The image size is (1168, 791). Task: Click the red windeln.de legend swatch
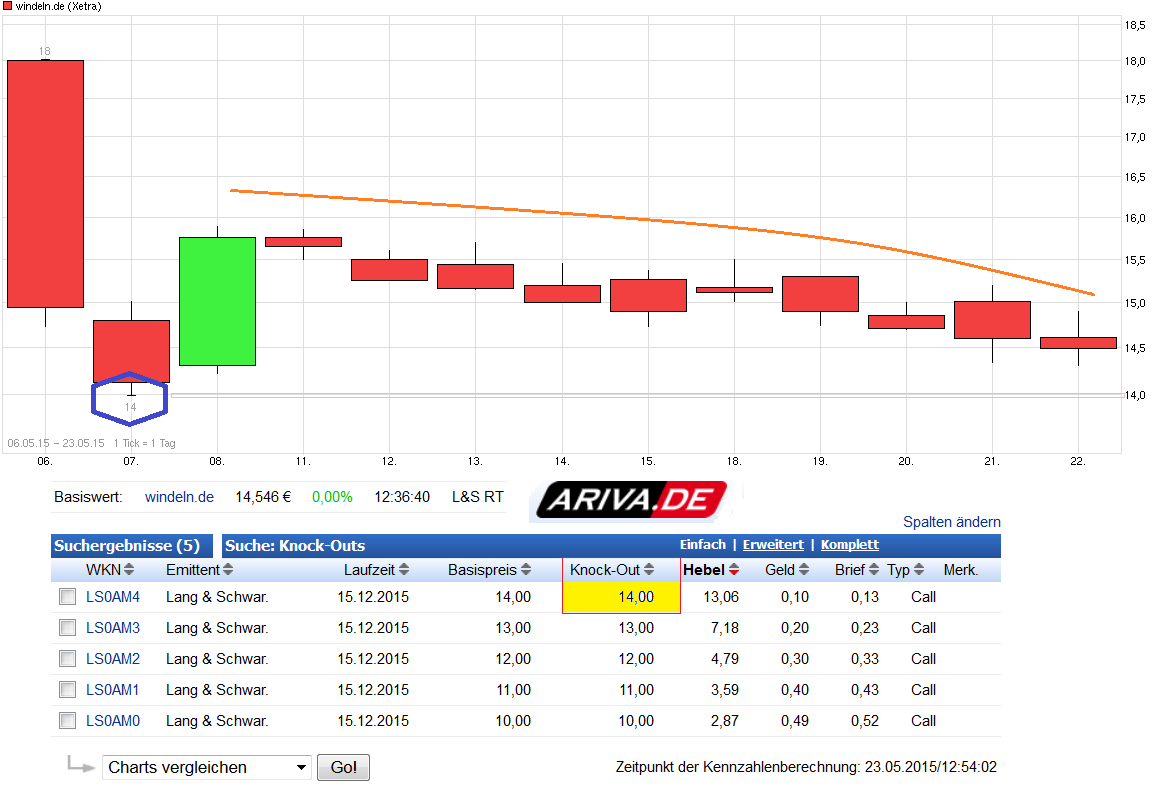click(x=8, y=5)
